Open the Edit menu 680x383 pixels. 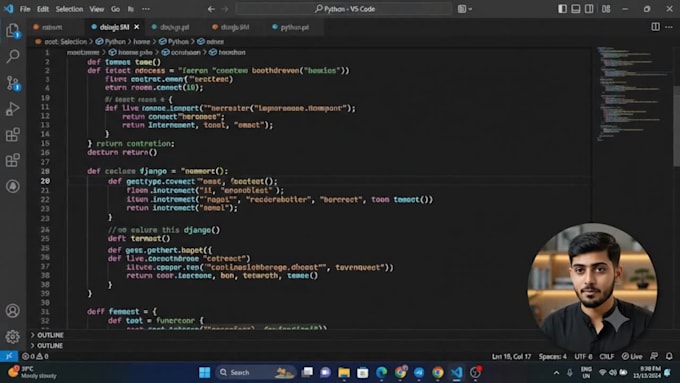42,9
